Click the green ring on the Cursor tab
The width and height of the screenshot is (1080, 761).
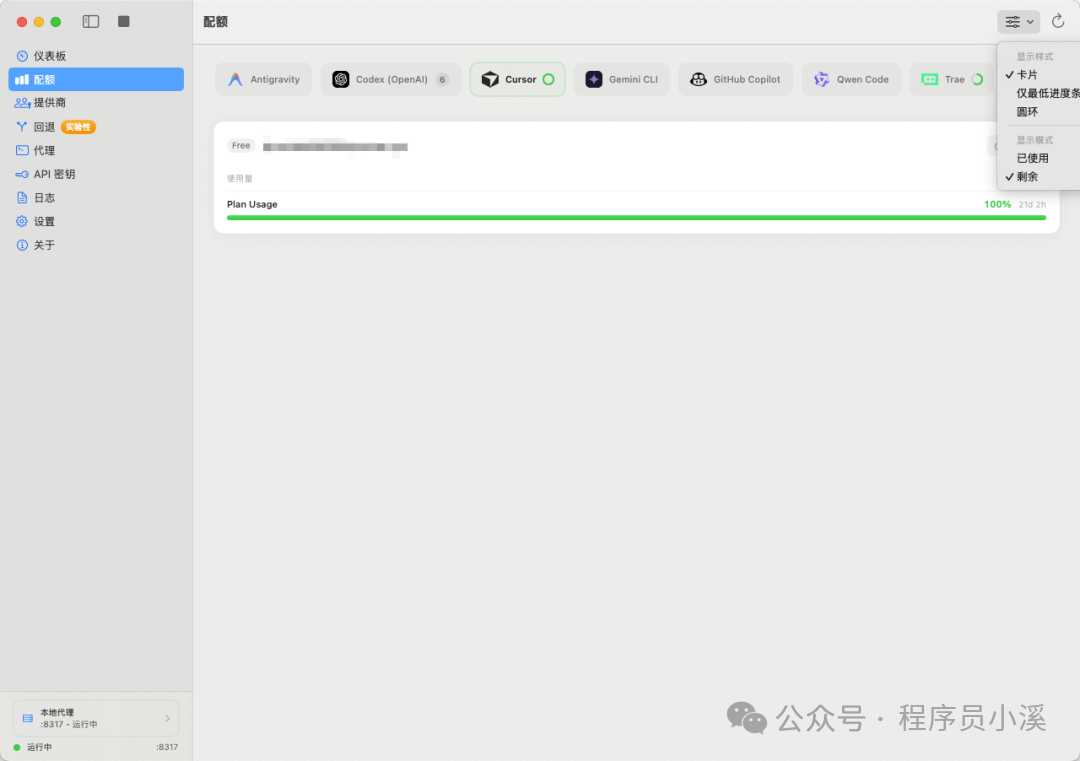tap(548, 79)
